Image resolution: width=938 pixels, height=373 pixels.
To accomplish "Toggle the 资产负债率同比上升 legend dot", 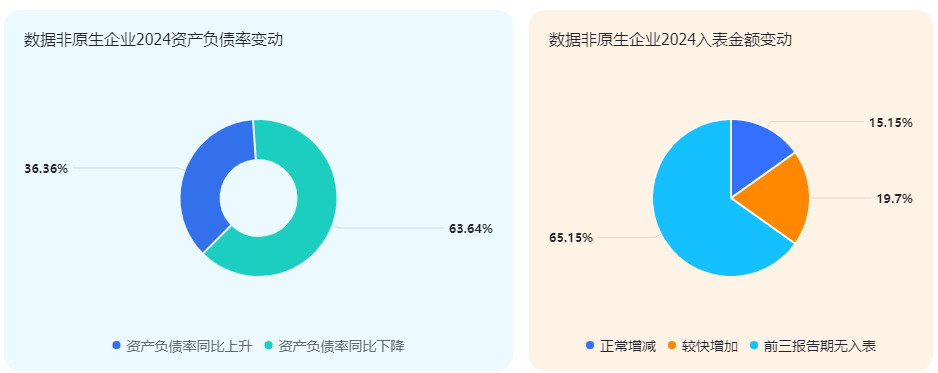I will pos(117,345).
